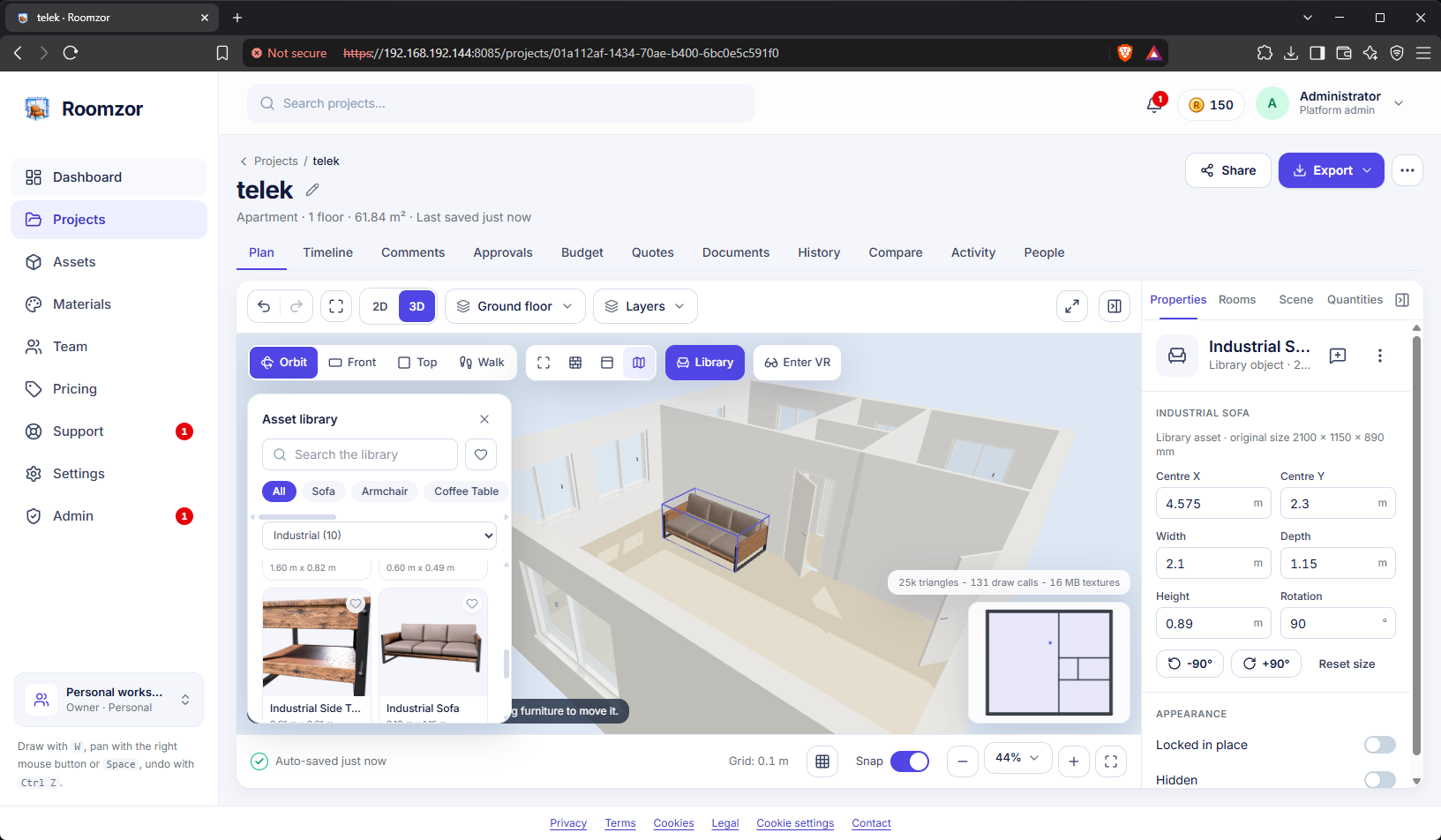Screen dimensions: 1441x840
Task: Open the 44% zoom level dropdown
Action: (1017, 758)
